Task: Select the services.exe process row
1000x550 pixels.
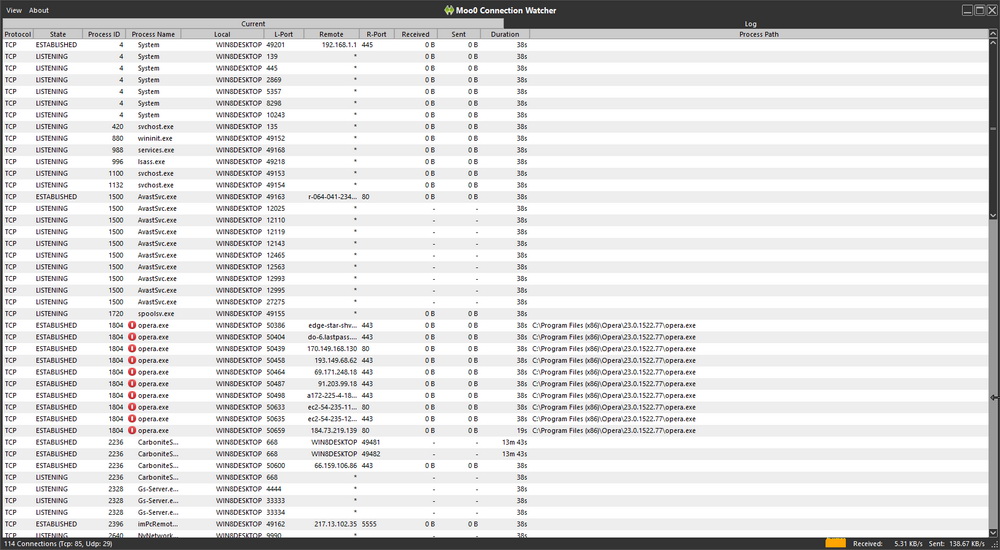Action: coord(496,150)
